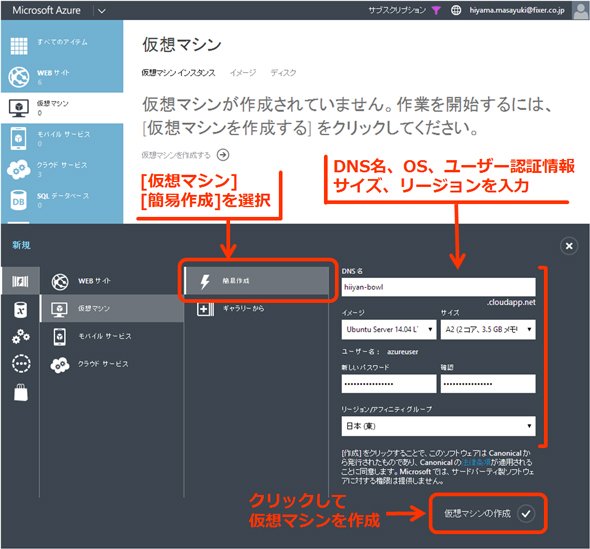Select the Virtual Machines monitor icon in sidebar

point(18,108)
